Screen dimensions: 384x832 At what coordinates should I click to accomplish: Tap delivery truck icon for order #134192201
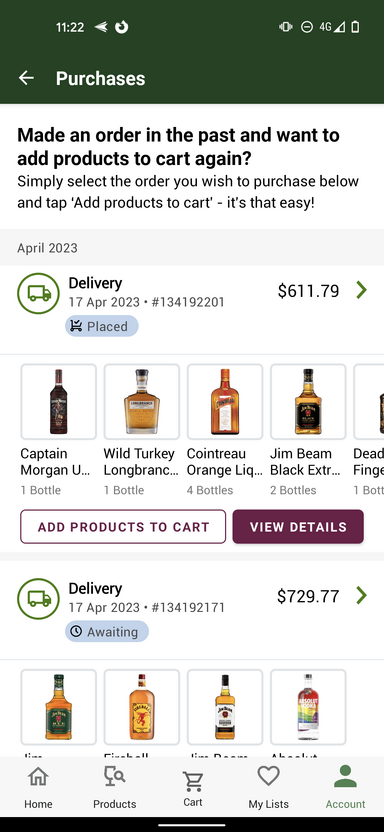pos(38,293)
